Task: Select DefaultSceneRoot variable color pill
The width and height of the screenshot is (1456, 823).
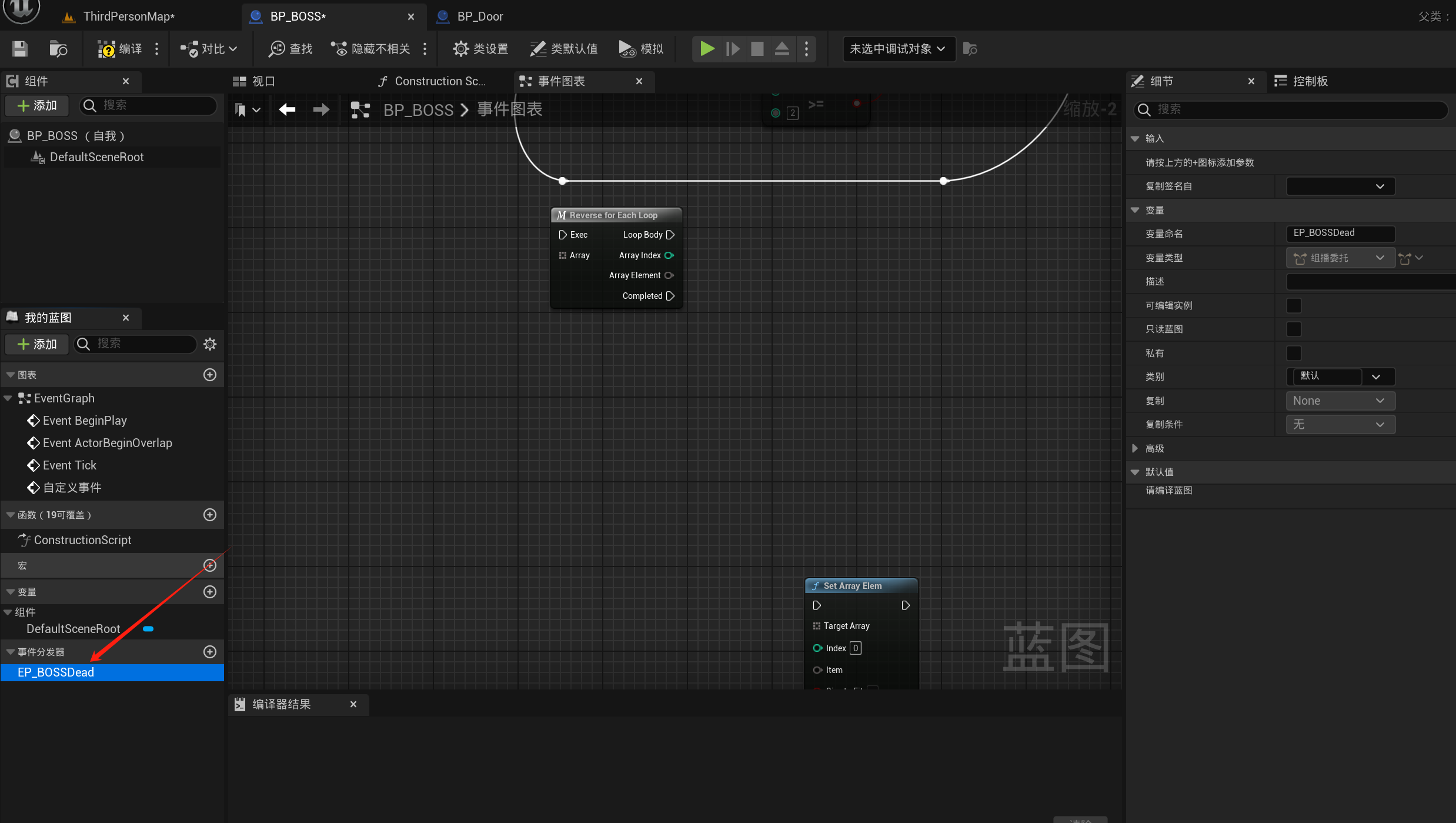Action: point(148,629)
